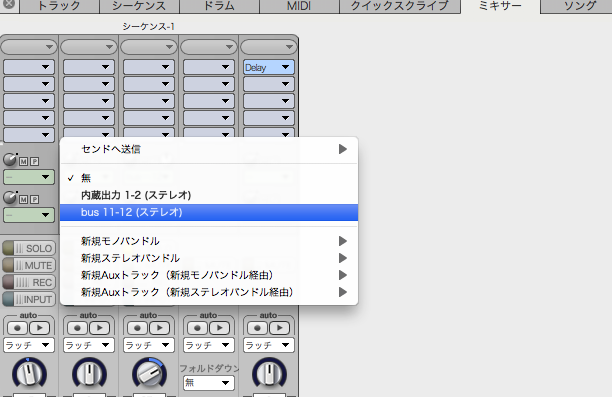The image size is (612, 397).
Task: Enable automation play on the third channel strip
Action: (160, 328)
